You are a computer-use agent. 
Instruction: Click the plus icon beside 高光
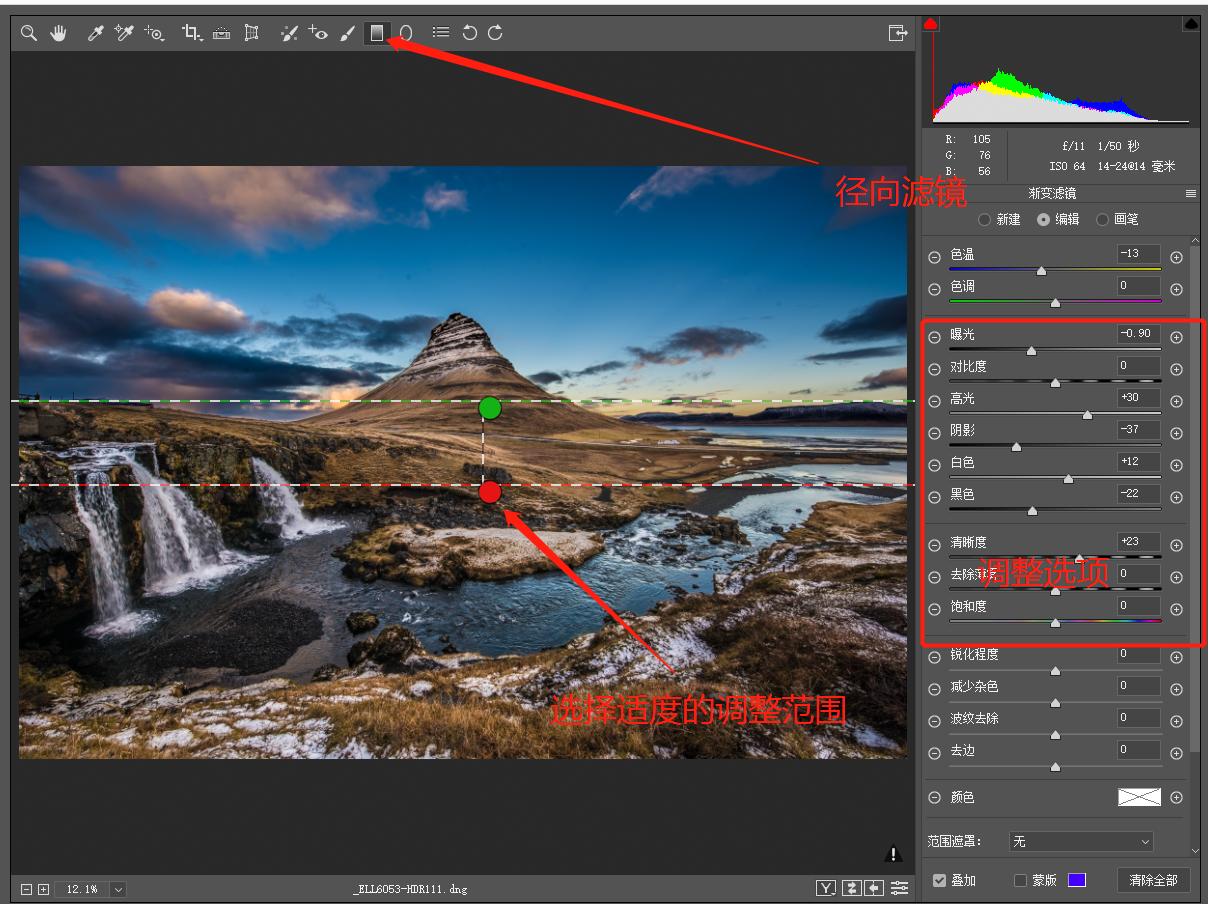click(x=1176, y=401)
